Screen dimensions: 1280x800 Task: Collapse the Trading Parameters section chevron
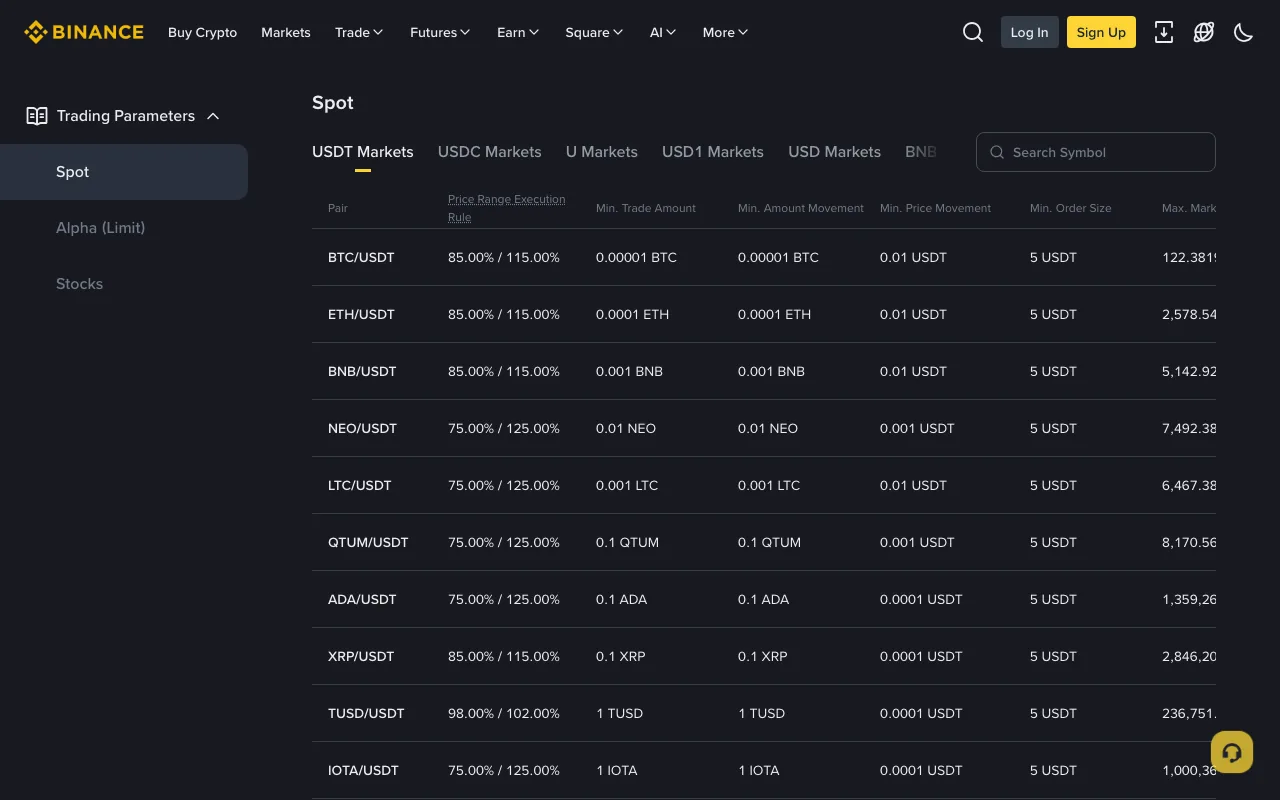[x=213, y=116]
